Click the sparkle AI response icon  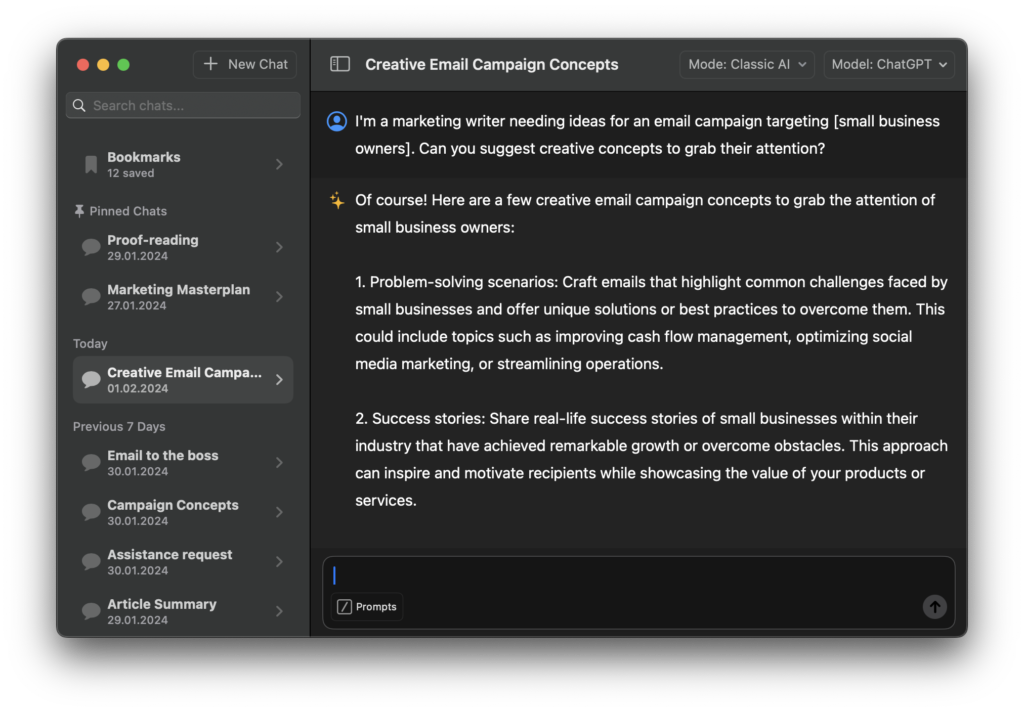coord(337,201)
